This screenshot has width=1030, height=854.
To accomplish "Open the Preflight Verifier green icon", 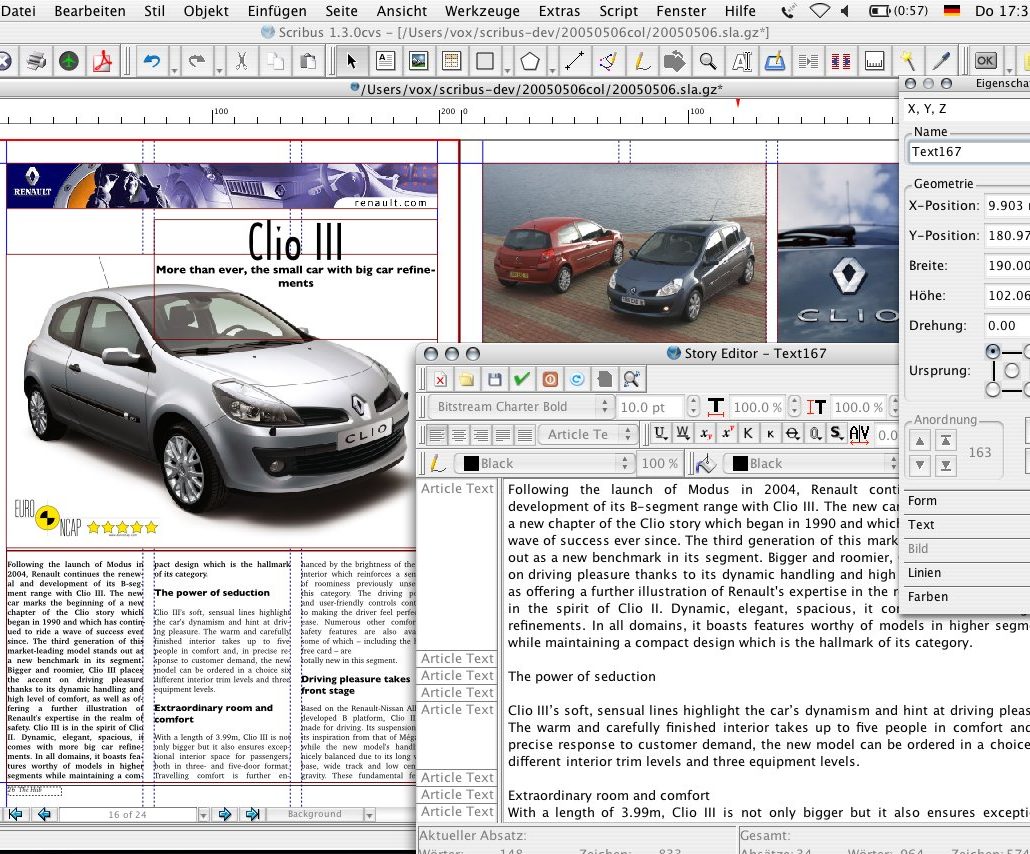I will click(x=69, y=61).
